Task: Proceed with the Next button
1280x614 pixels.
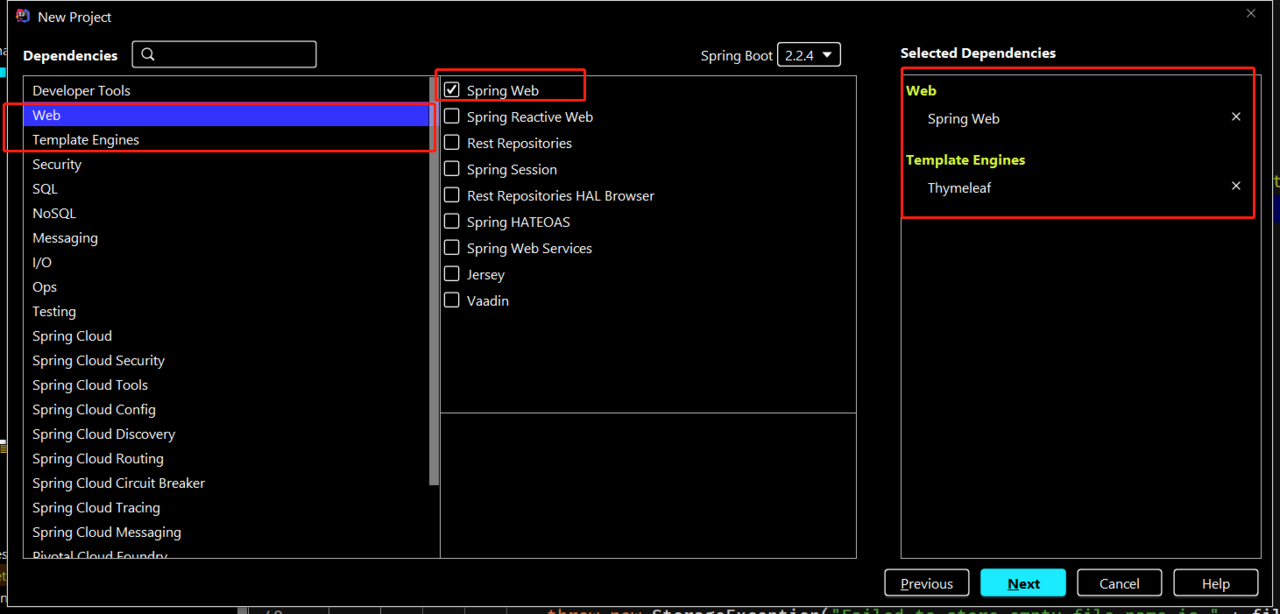Action: pos(1023,583)
